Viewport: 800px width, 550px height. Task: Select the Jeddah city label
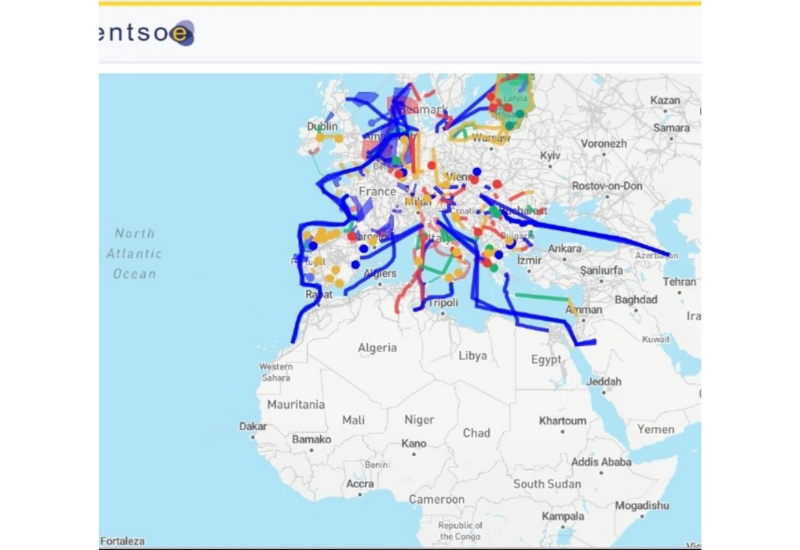click(x=605, y=381)
